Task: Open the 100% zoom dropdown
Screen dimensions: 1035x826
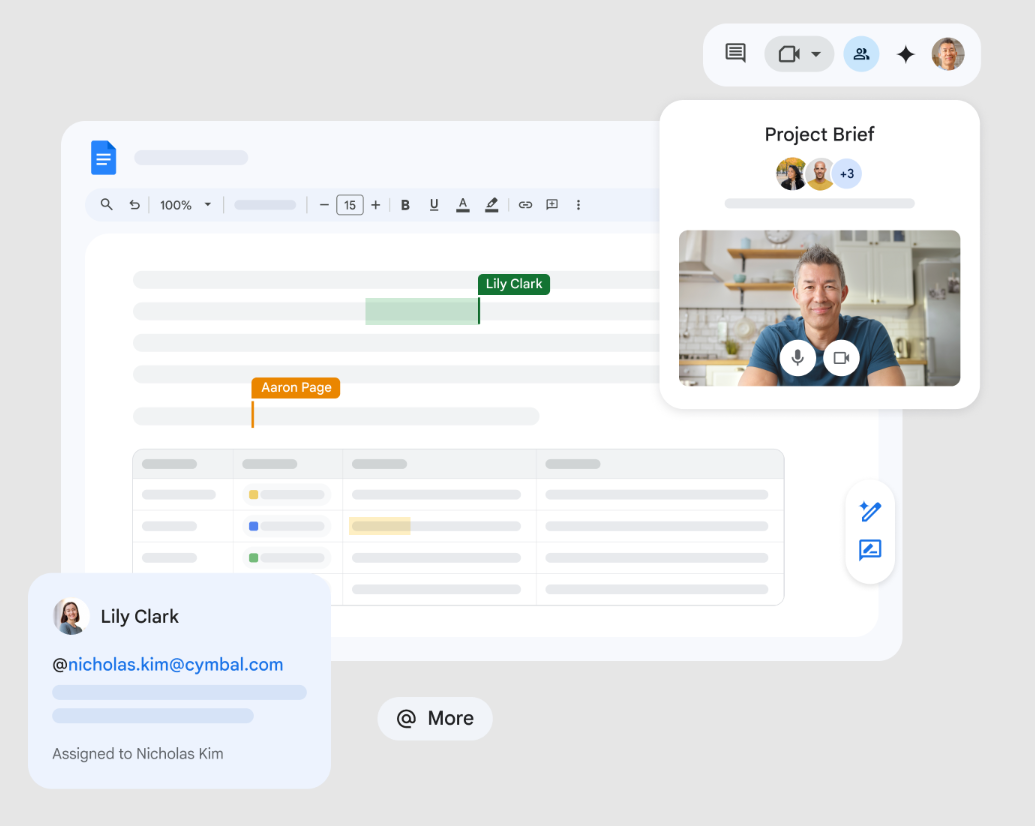Action: coord(185,205)
